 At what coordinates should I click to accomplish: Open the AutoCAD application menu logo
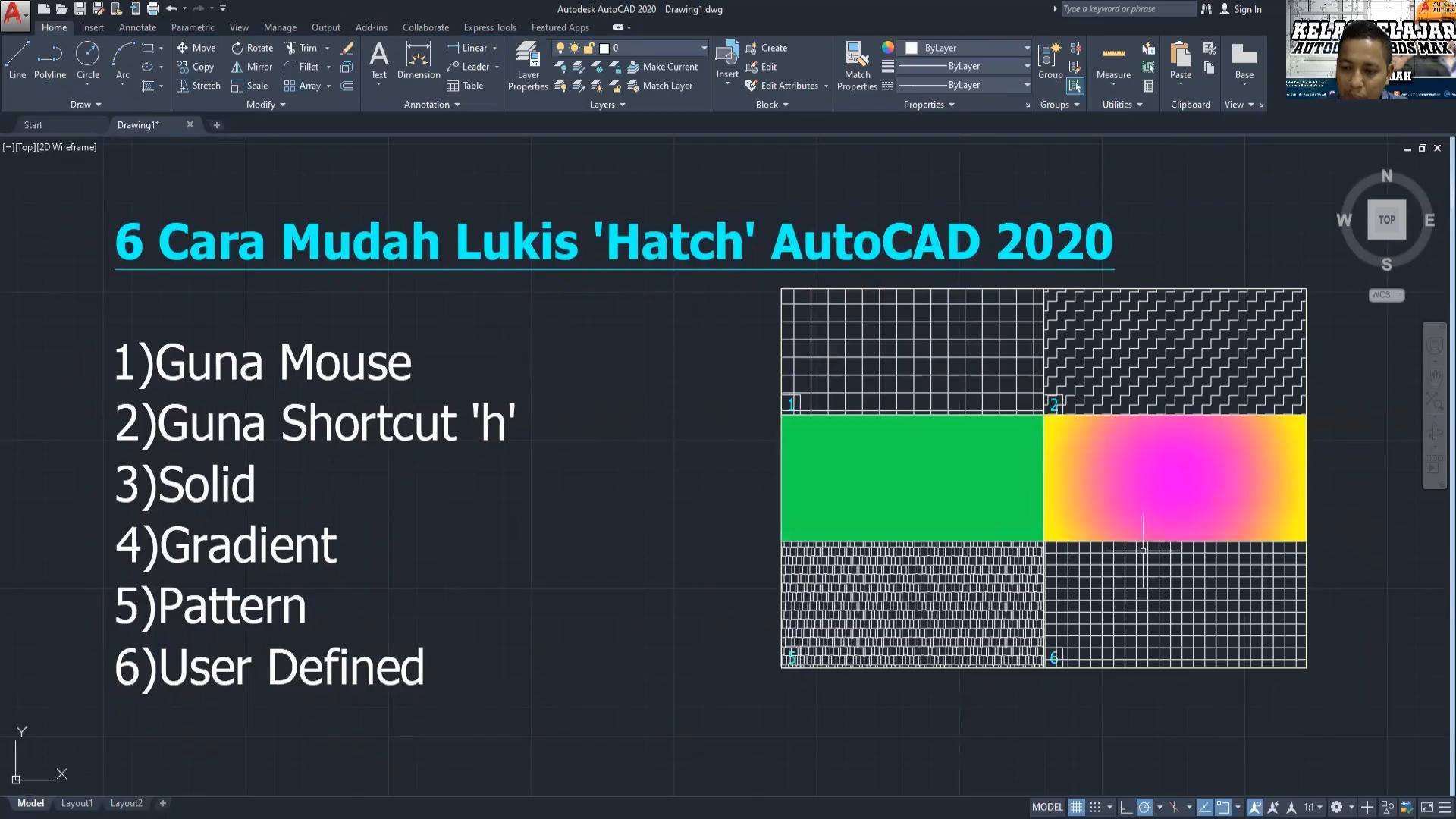(14, 14)
